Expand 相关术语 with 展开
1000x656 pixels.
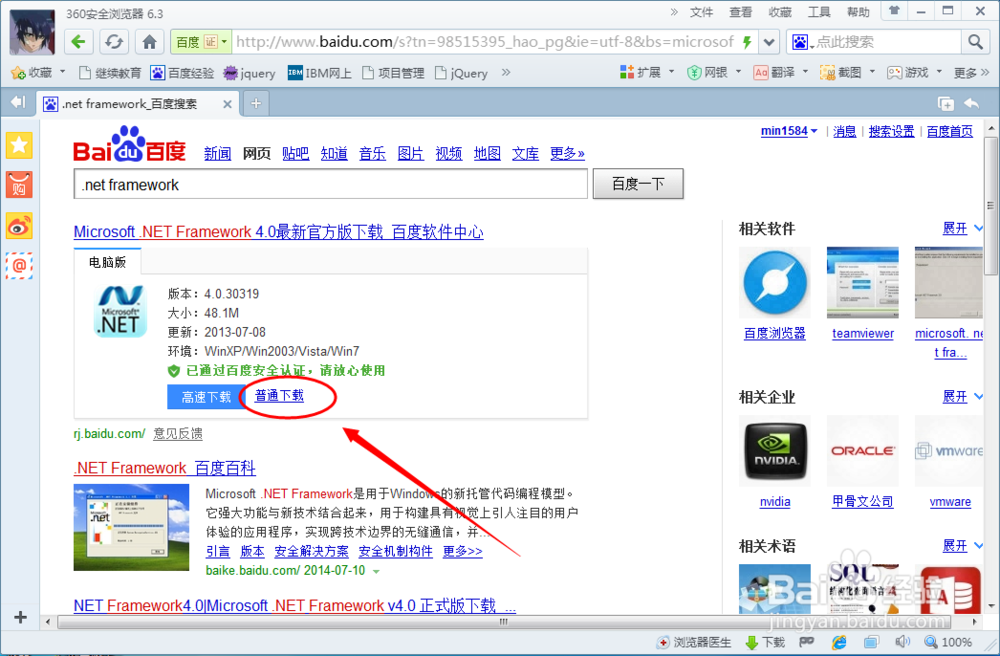tap(962, 545)
